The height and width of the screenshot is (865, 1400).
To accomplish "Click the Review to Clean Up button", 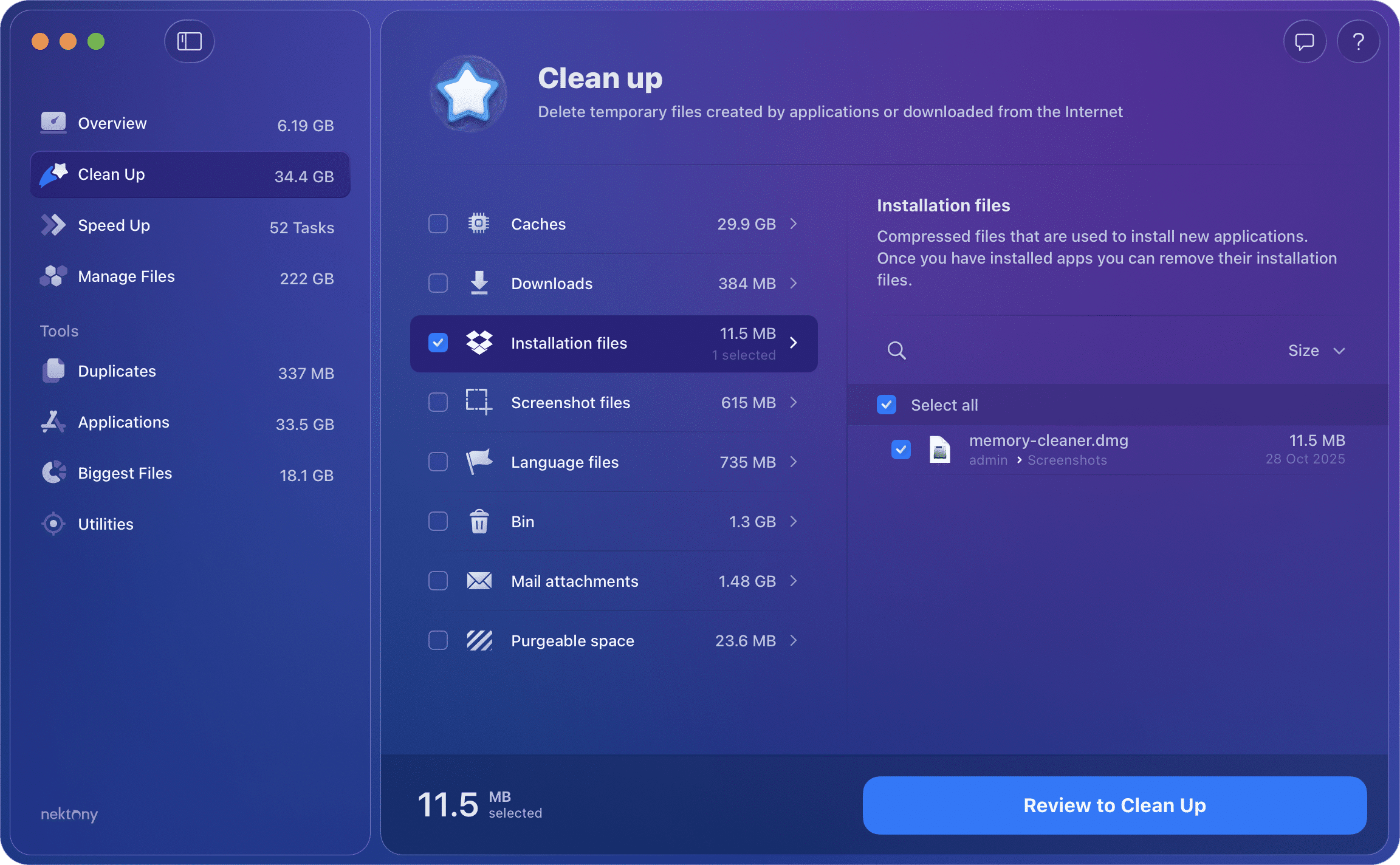I will pyautogui.click(x=1114, y=805).
